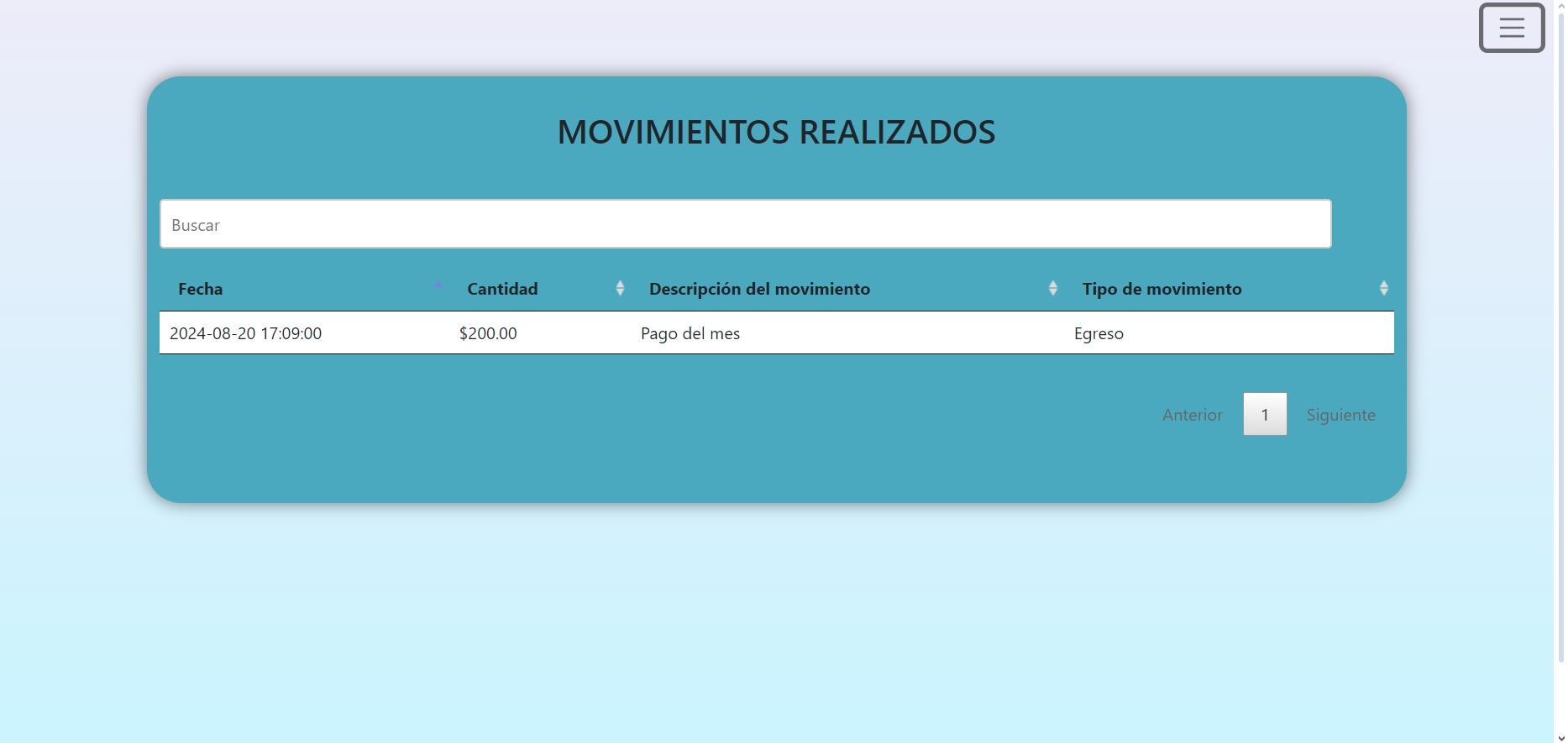1568x743 pixels.
Task: Click the Tipo de movimiento header label
Action: point(1162,289)
